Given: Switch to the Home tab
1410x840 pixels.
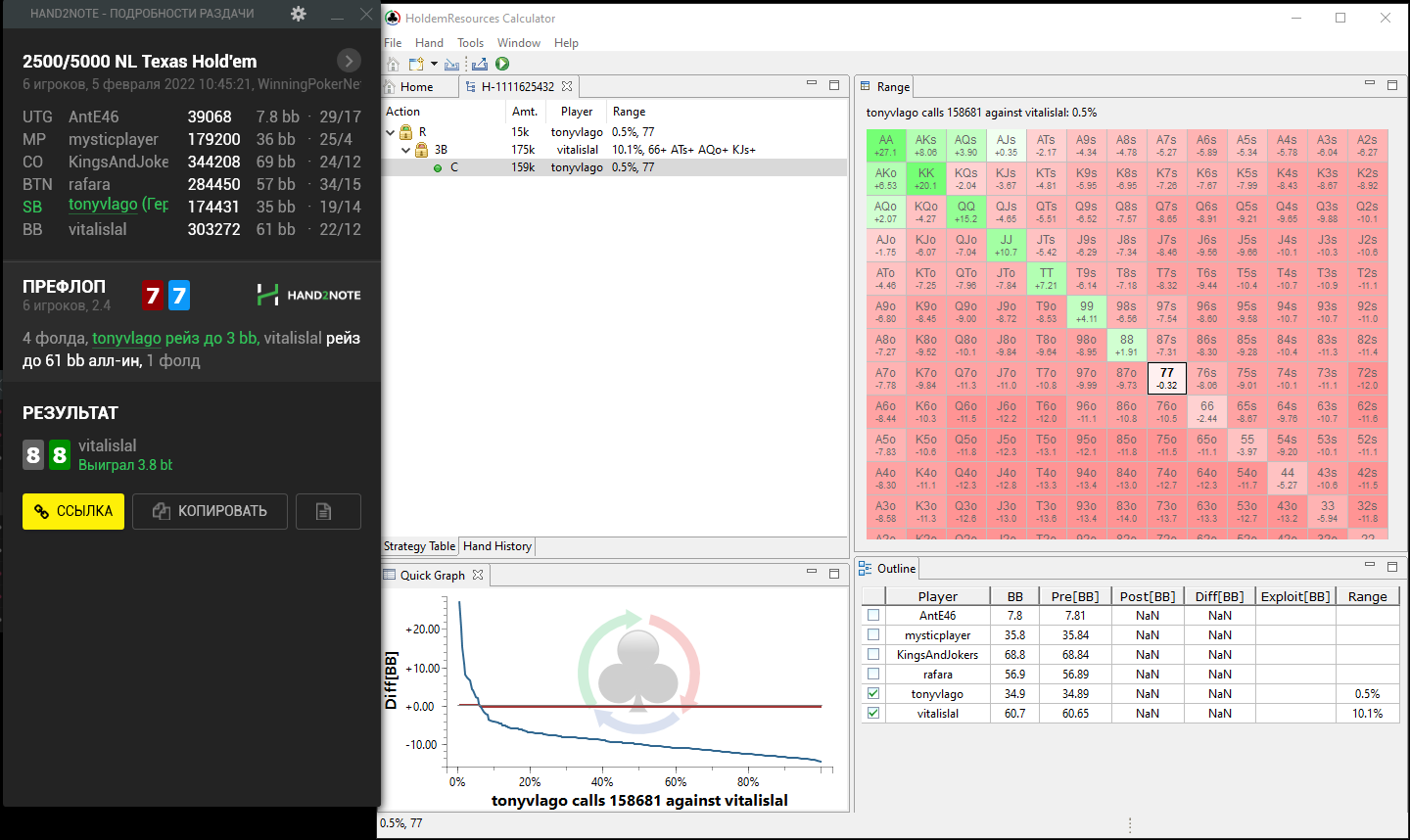Looking at the screenshot, I should (x=417, y=86).
